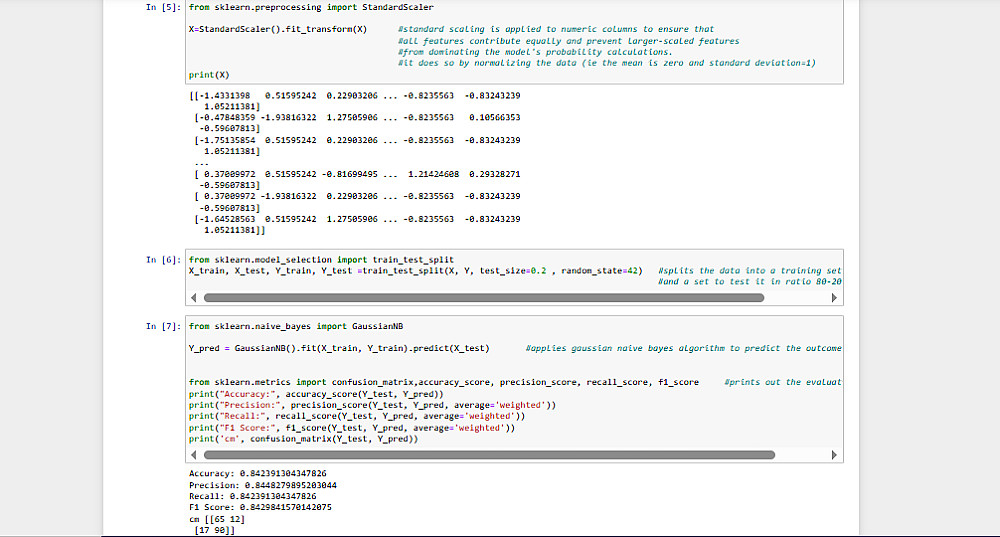Click the horizontal scrollbar thumb in cell 6
Image resolution: width=1000 pixels, height=537 pixels.
(483, 298)
